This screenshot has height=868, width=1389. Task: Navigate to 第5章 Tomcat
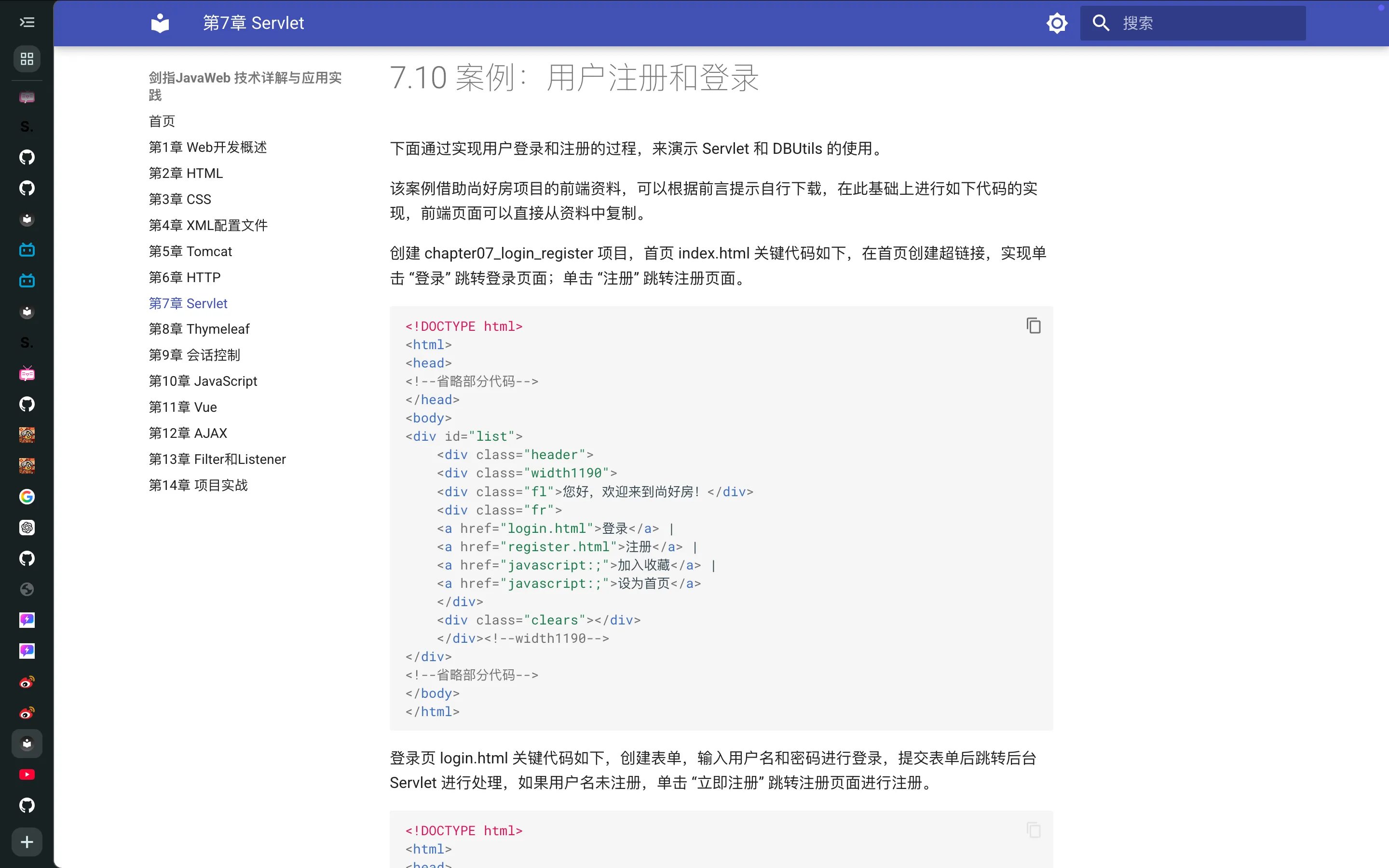pyautogui.click(x=191, y=251)
